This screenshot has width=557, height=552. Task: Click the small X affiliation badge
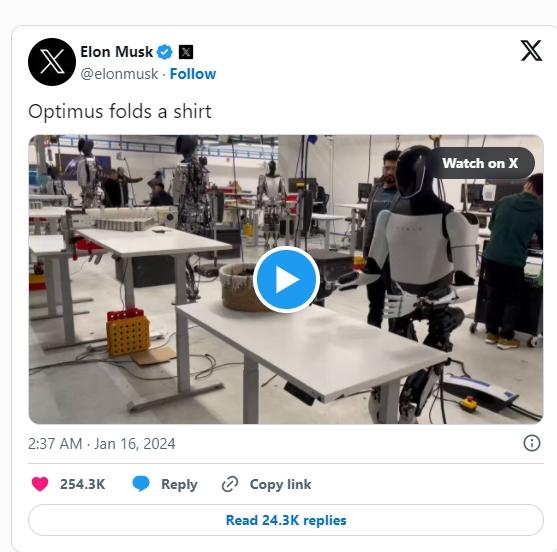click(x=185, y=52)
